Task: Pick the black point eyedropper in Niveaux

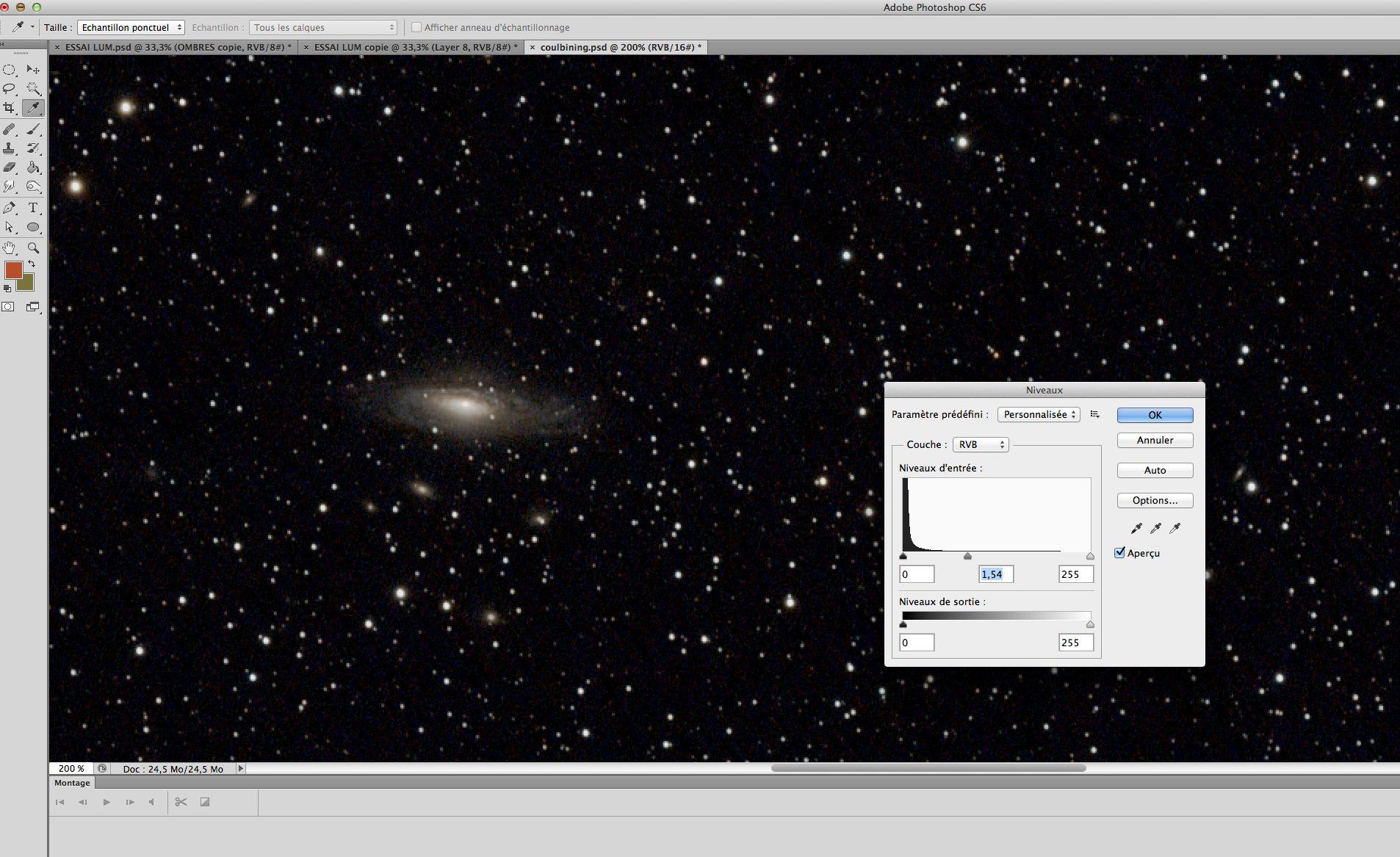Action: point(1136,529)
